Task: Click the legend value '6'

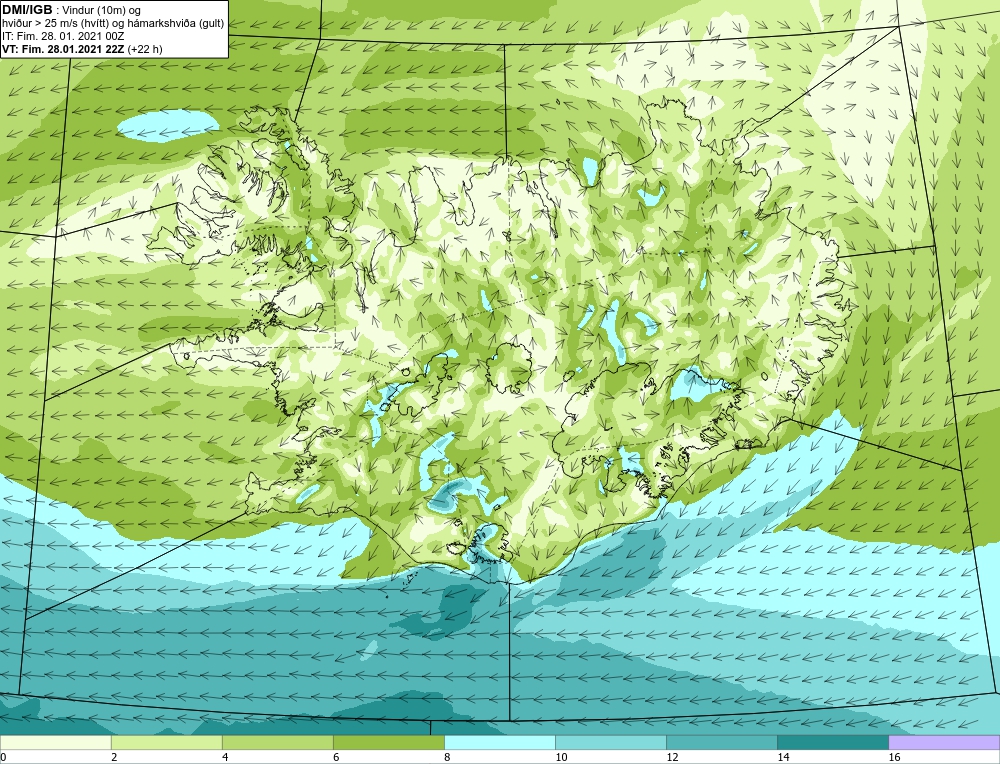Action: 336,757
